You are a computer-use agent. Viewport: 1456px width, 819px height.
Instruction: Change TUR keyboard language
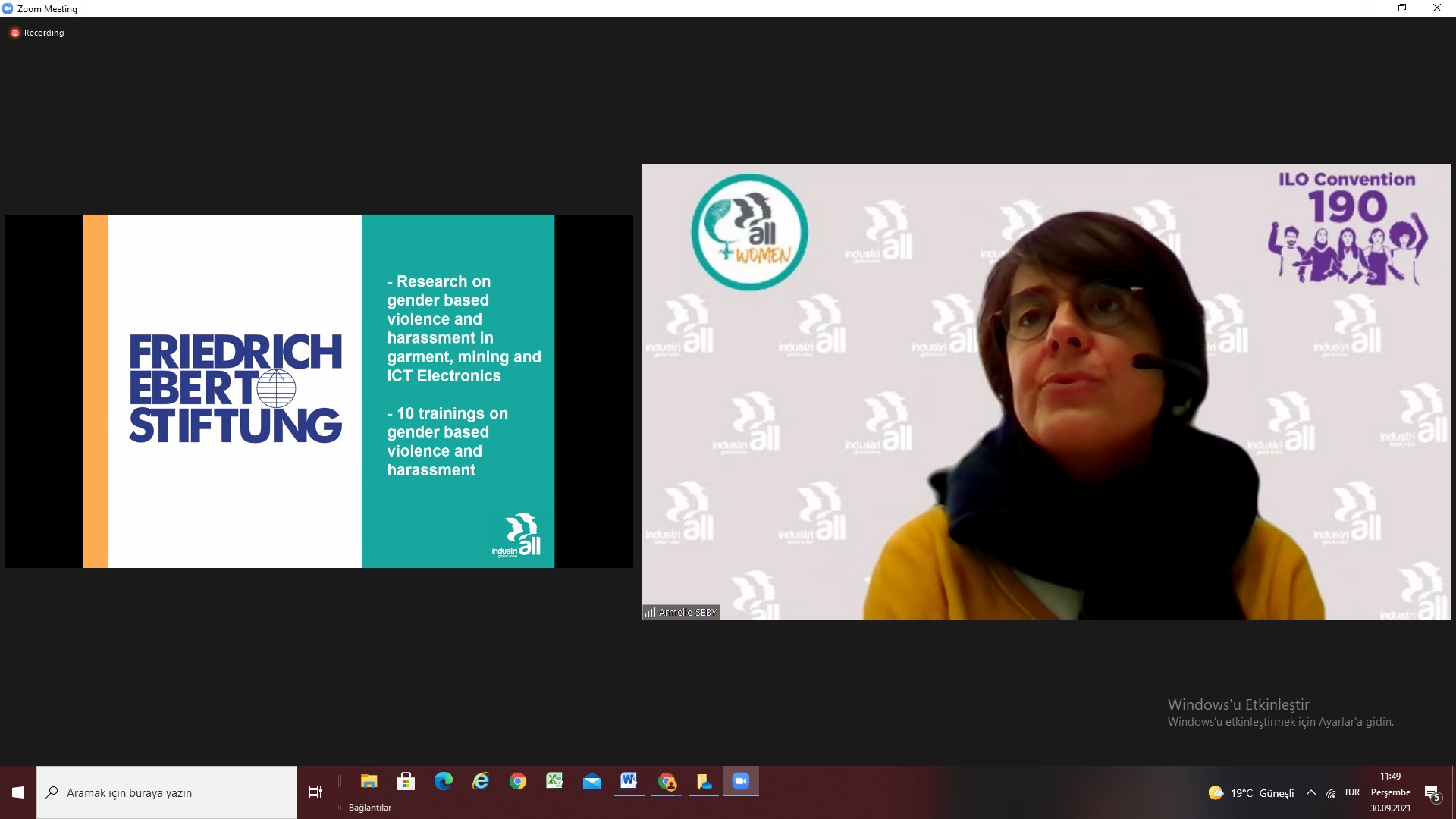coord(1352,792)
